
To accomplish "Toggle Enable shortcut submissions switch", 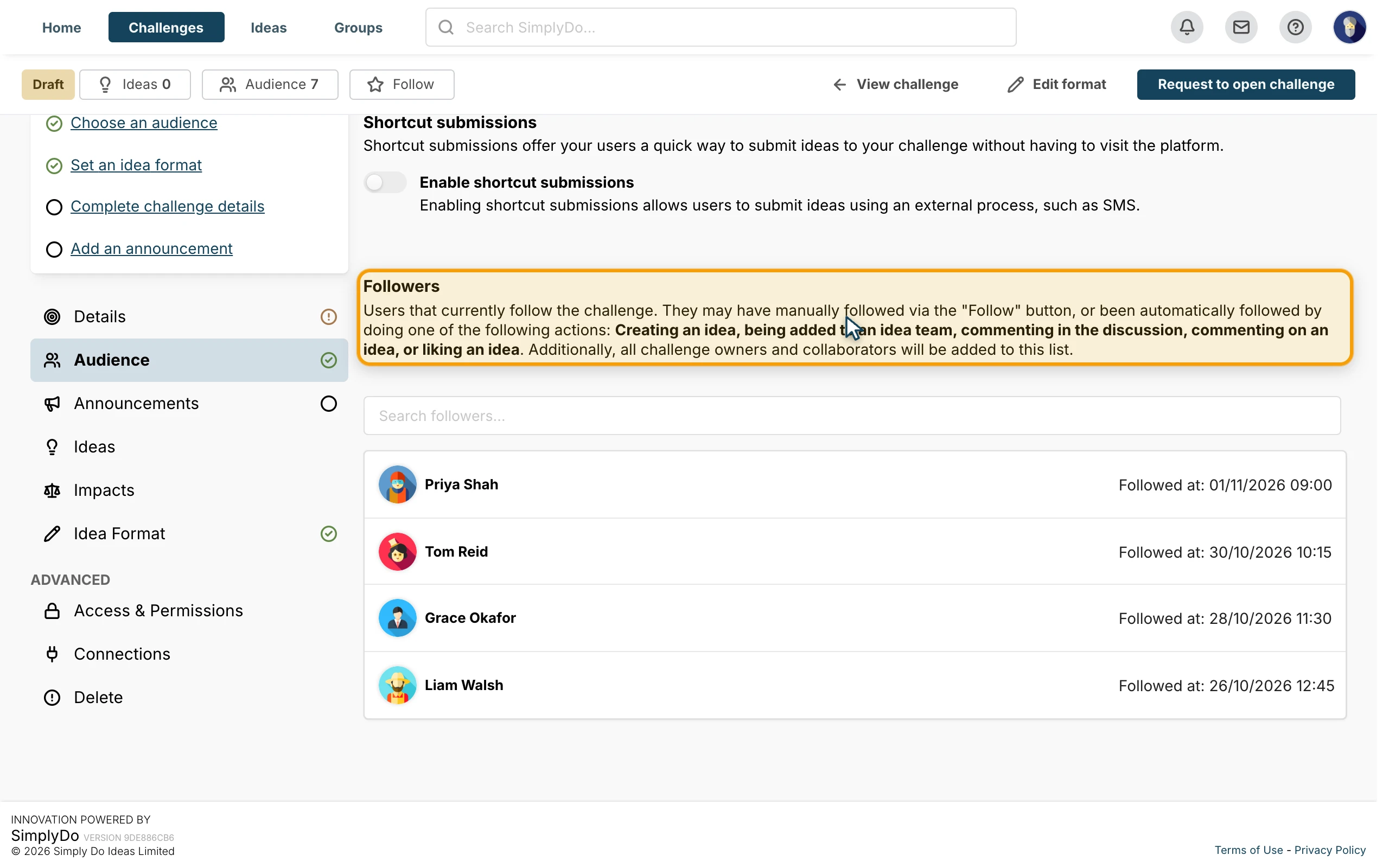I will tap(385, 183).
